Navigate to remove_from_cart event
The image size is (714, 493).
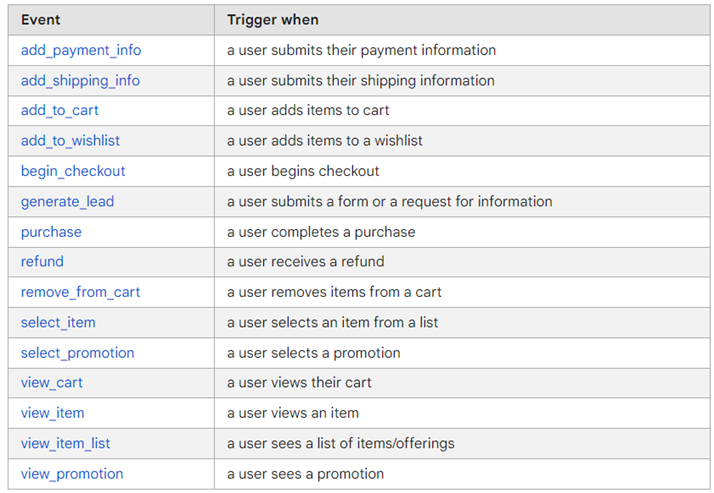pyautogui.click(x=80, y=292)
